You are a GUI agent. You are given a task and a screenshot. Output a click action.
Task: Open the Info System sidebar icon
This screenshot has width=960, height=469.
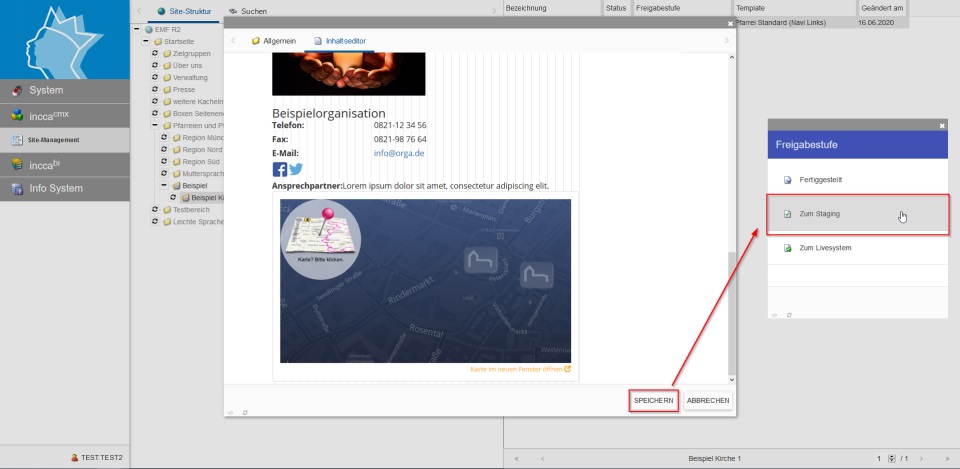pos(16,188)
